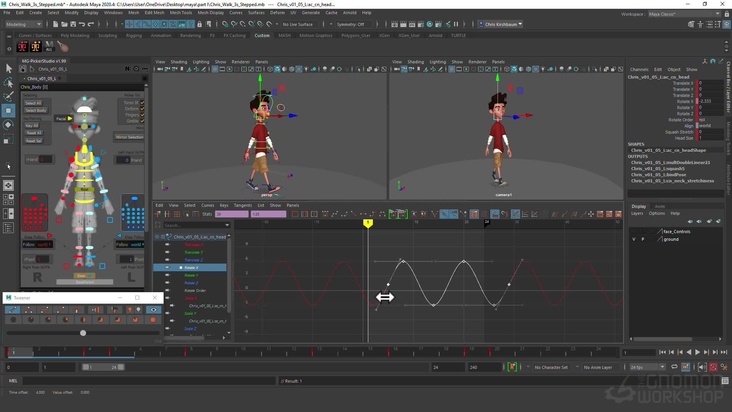Click the Rotate X value field in Channel Box
732x412 pixels.
coord(711,101)
